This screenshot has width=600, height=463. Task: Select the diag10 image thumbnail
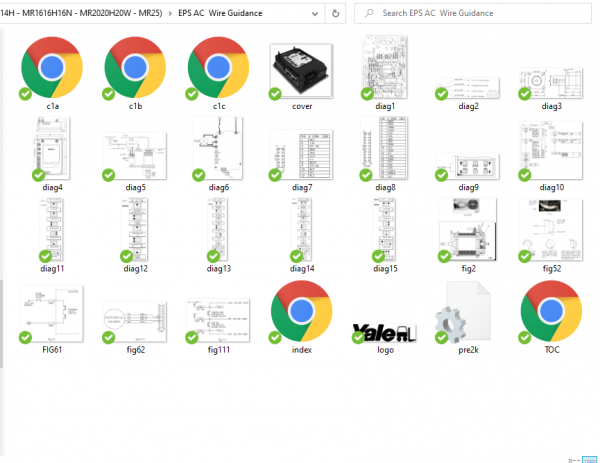551,151
